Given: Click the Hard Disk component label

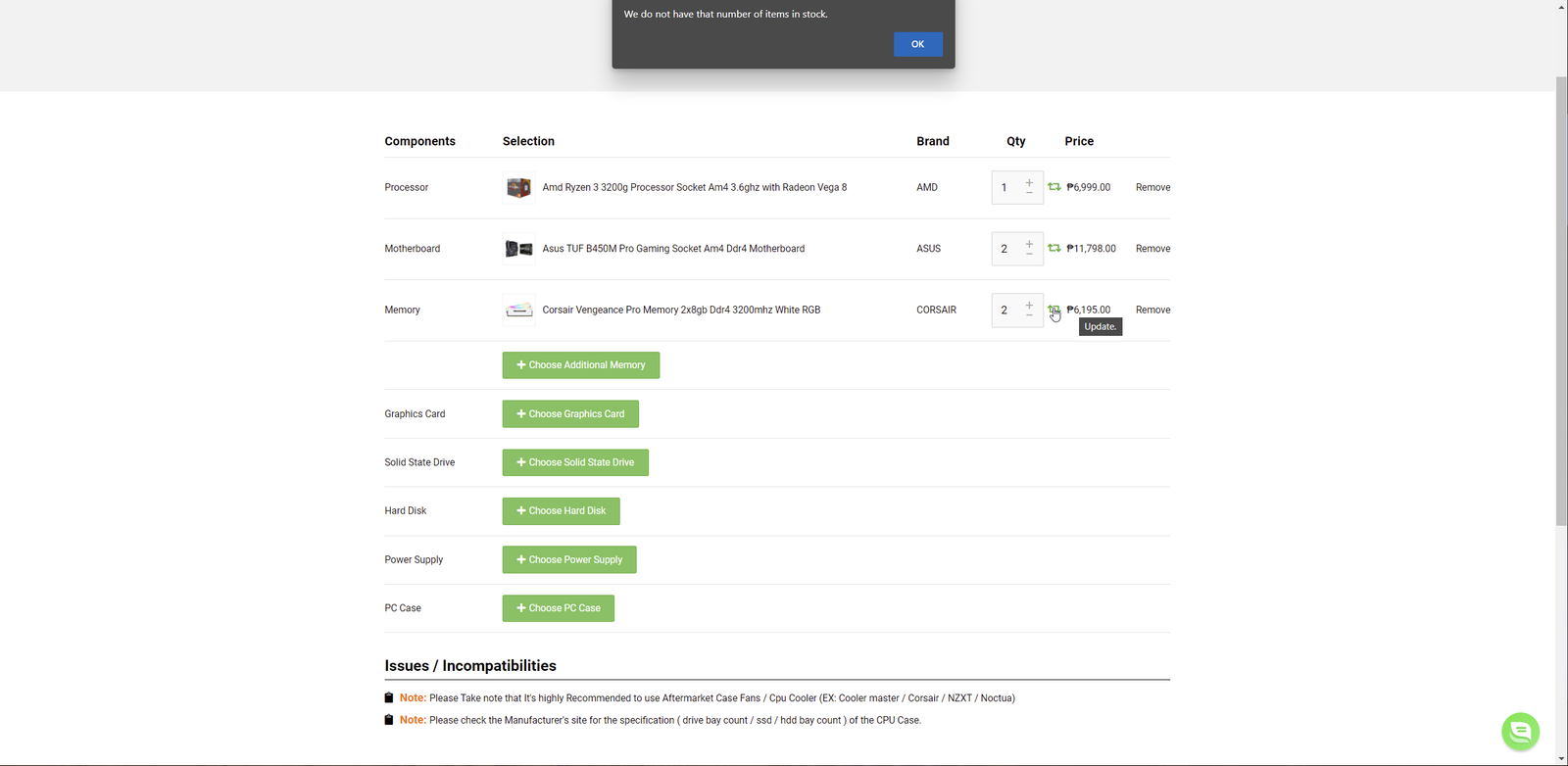Looking at the screenshot, I should (x=406, y=511).
